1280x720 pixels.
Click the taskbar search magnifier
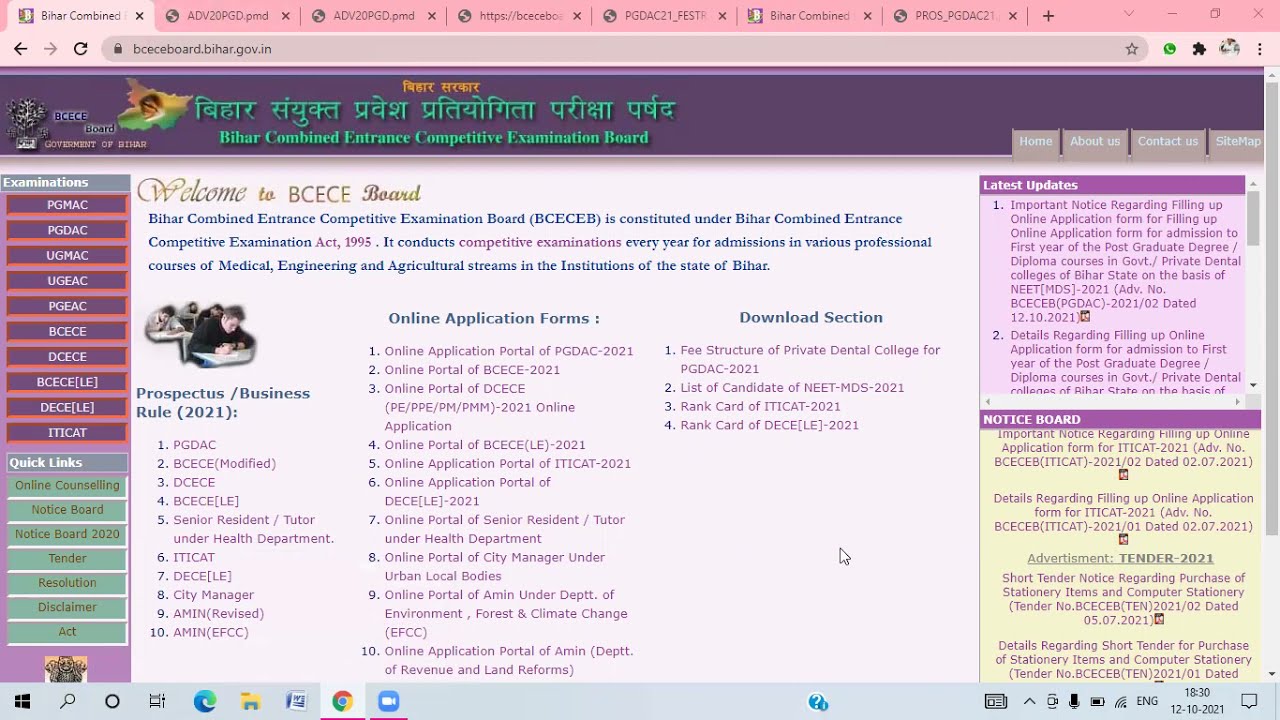(67, 701)
